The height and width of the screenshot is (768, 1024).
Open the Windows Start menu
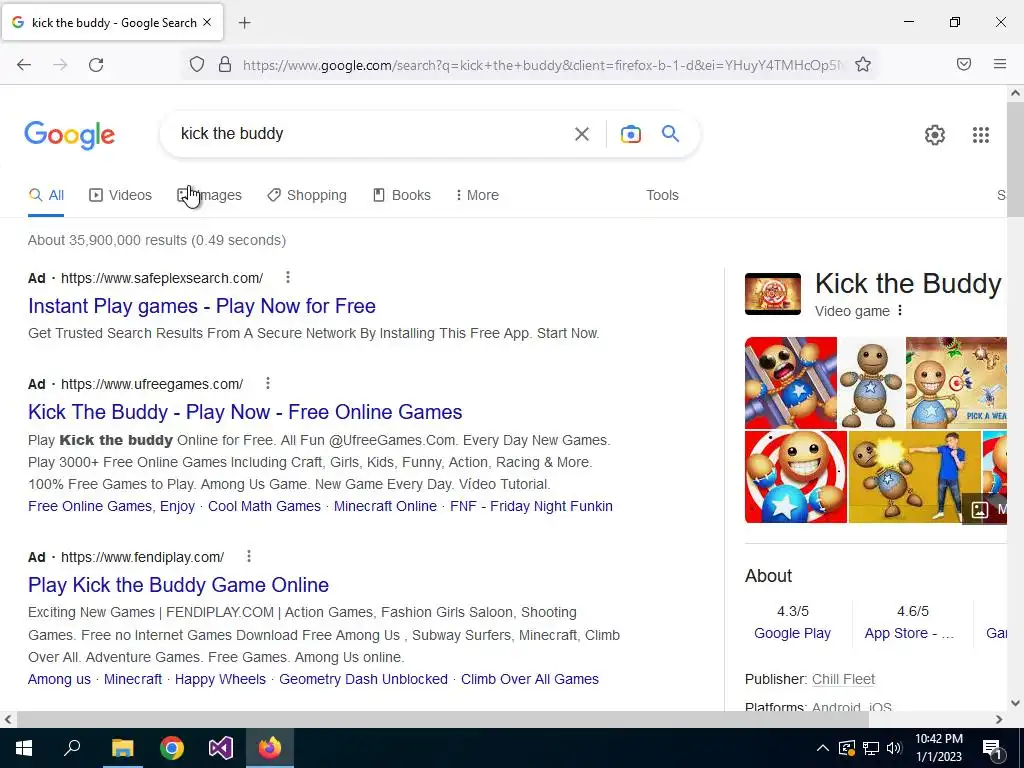[24, 748]
